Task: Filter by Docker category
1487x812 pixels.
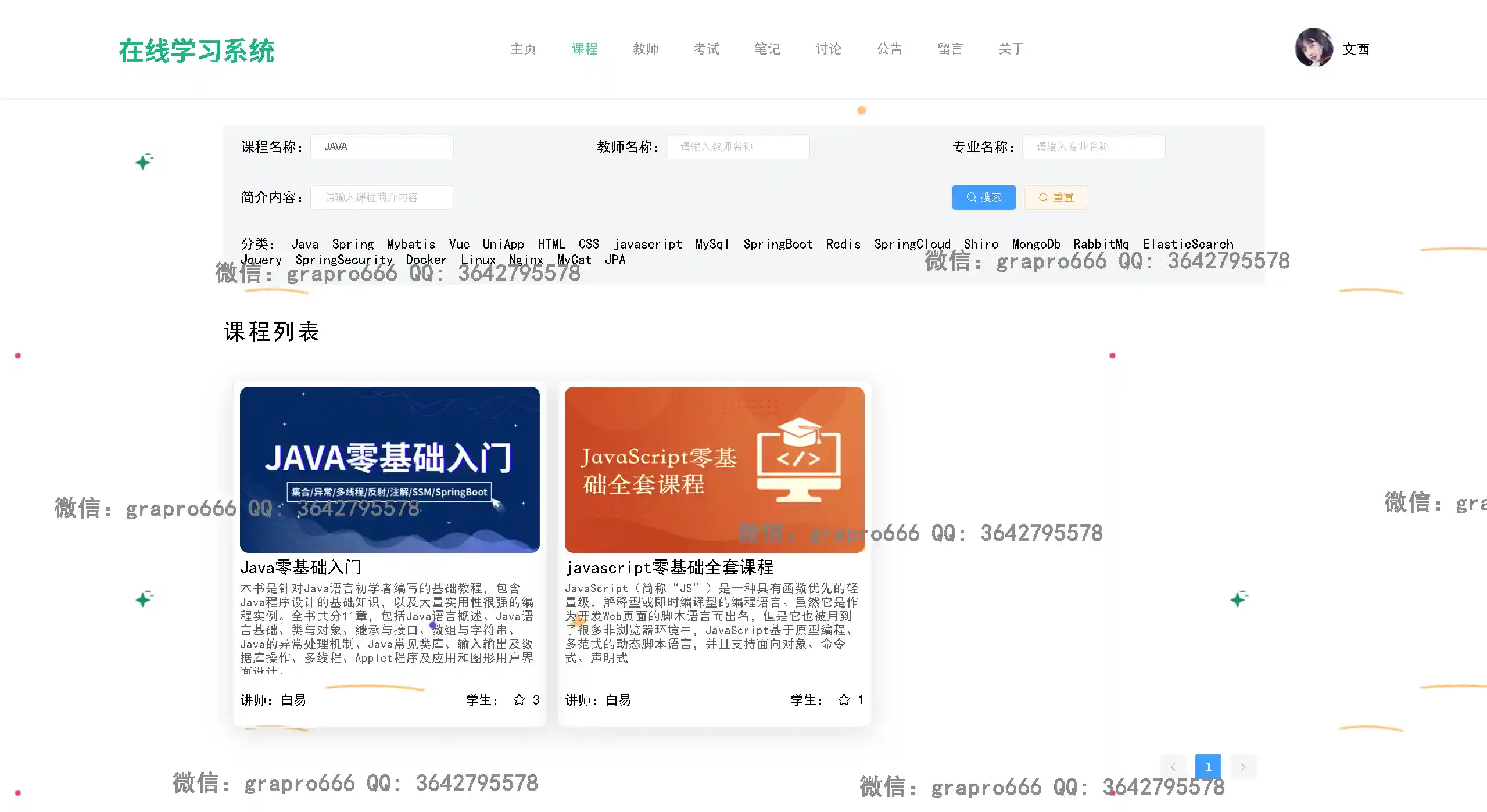Action: [426, 260]
